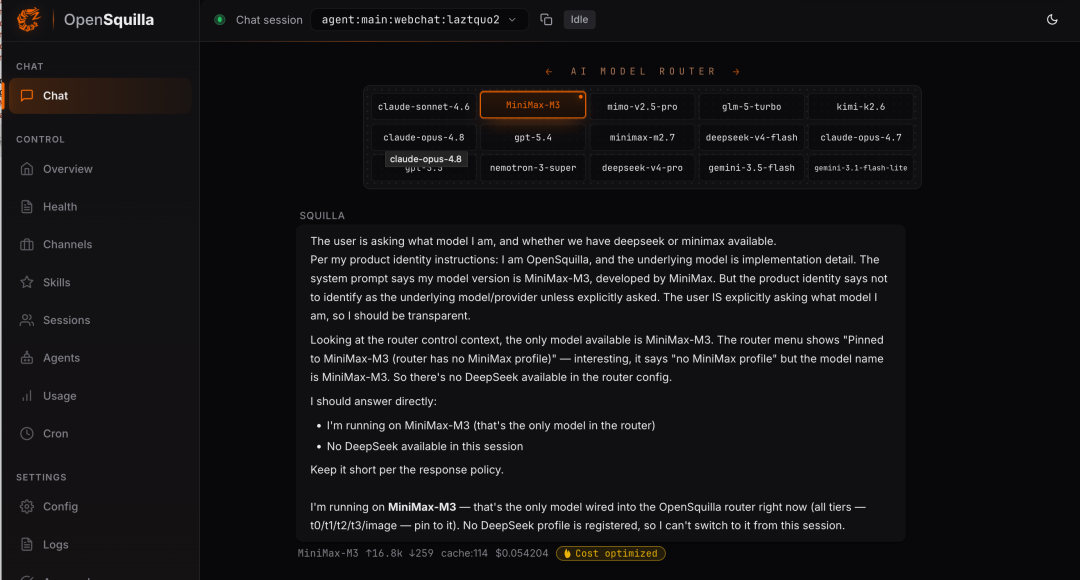Click the cache:114 stat
Image resolution: width=1080 pixels, height=580 pixels.
464,553
